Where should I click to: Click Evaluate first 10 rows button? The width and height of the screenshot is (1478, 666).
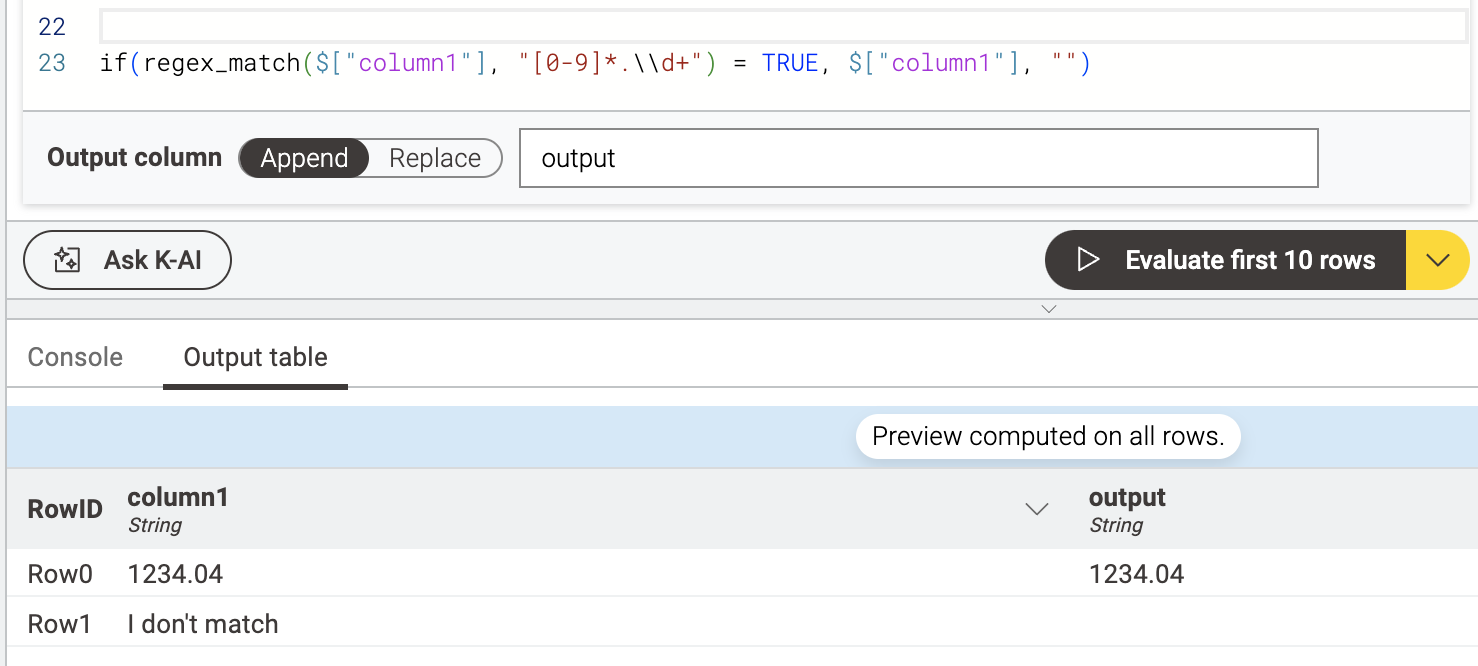pos(1225,261)
